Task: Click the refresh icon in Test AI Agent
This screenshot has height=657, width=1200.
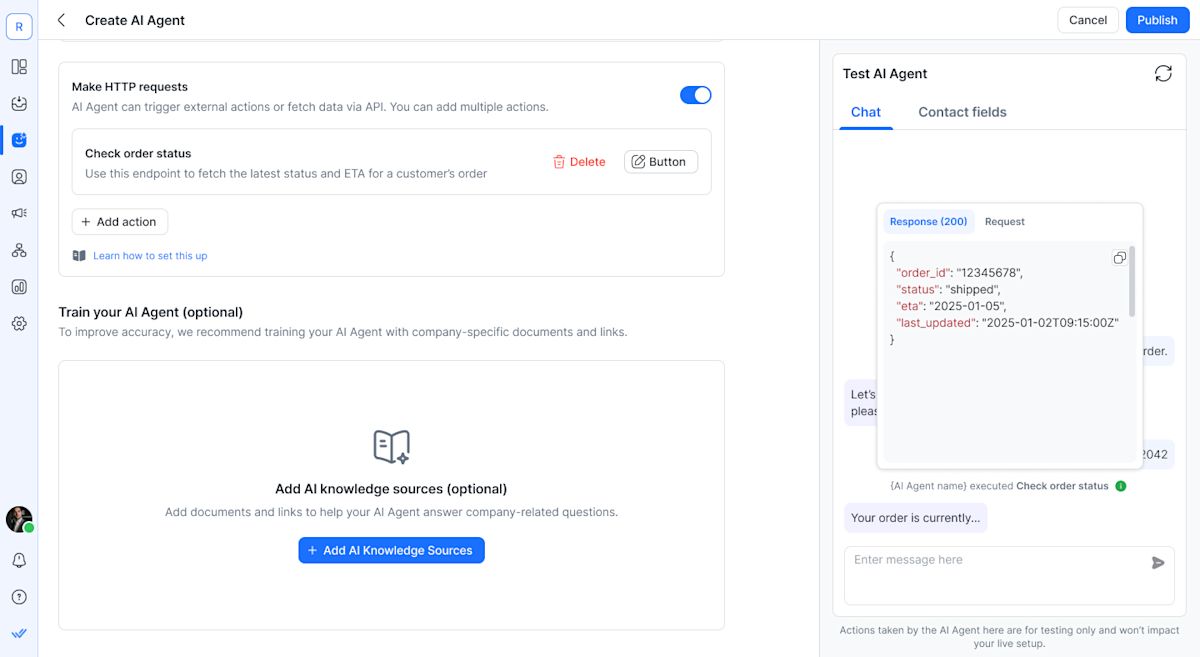Action: click(x=1163, y=74)
